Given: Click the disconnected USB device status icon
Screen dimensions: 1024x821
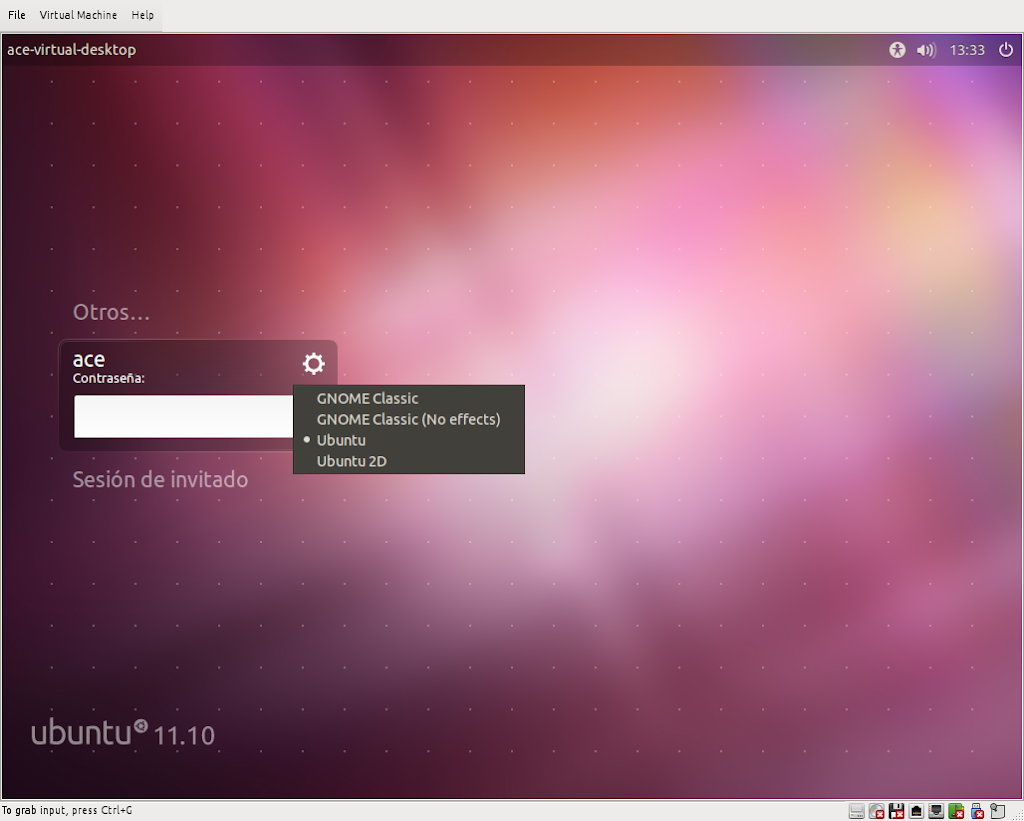Looking at the screenshot, I should (977, 811).
